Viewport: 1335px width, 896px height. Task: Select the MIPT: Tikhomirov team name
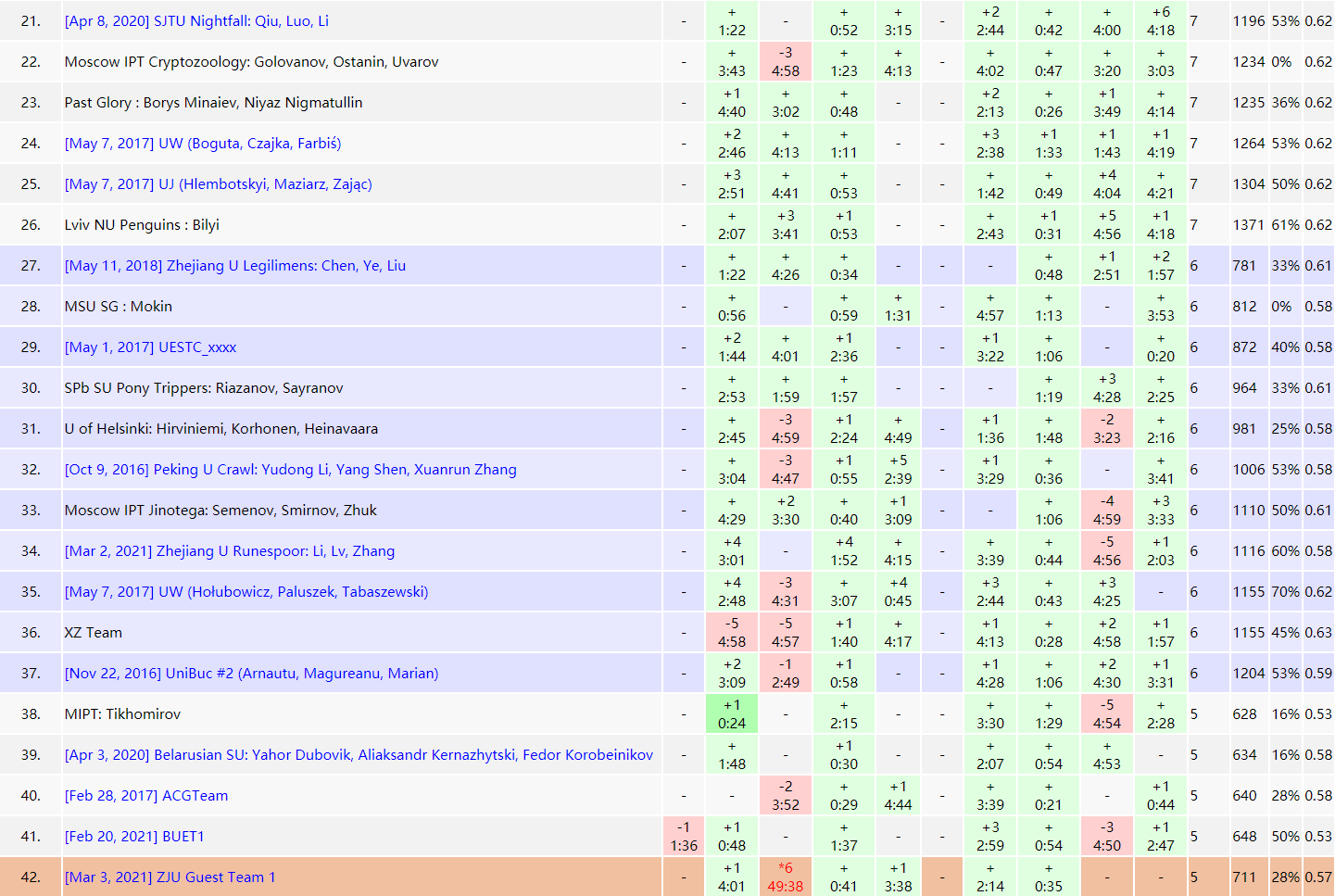pyautogui.click(x=122, y=714)
